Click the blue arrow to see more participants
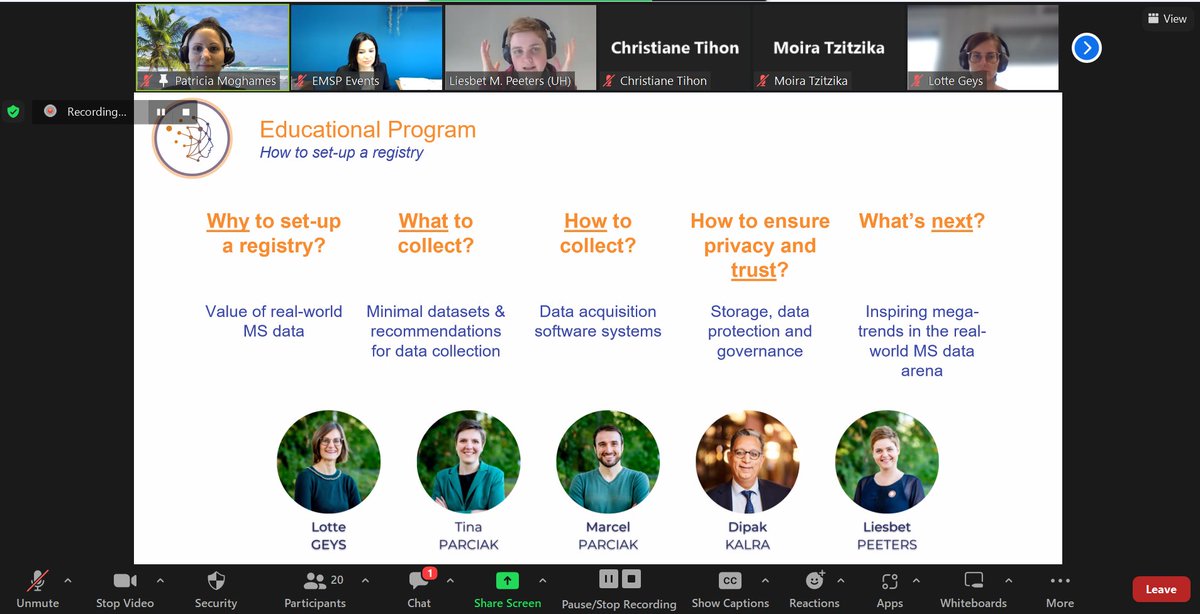This screenshot has height=614, width=1200. pos(1086,47)
